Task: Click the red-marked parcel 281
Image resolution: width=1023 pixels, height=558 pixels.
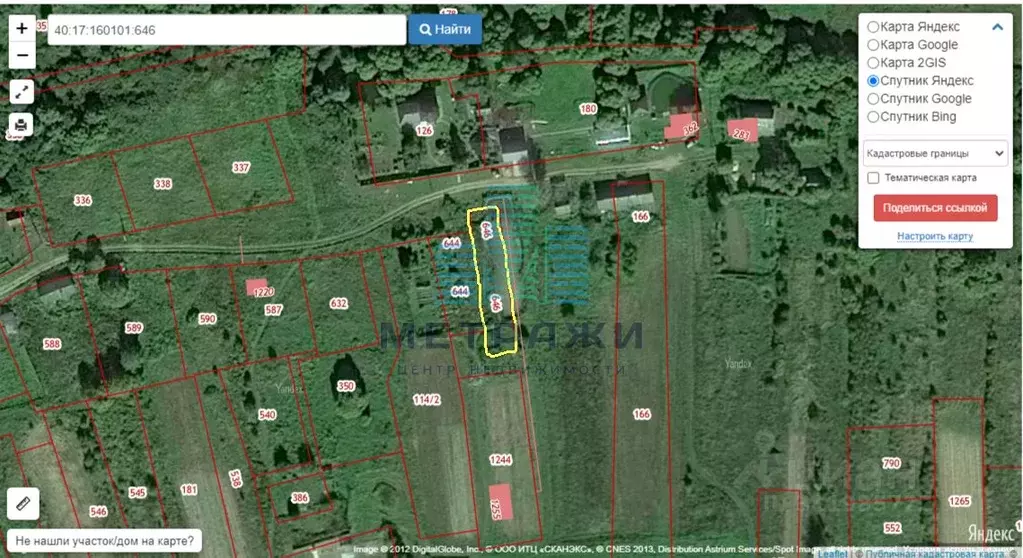Action: click(741, 133)
